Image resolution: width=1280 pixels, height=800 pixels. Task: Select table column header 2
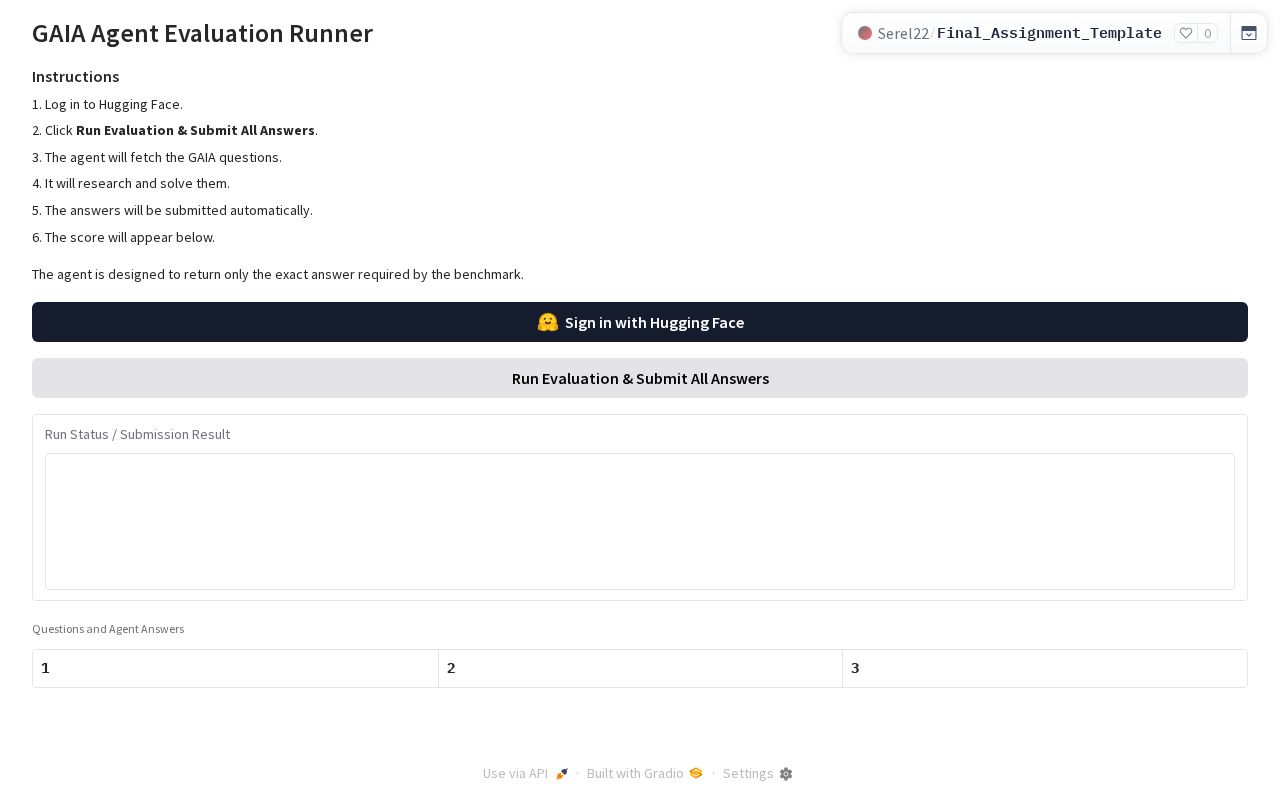click(x=640, y=668)
